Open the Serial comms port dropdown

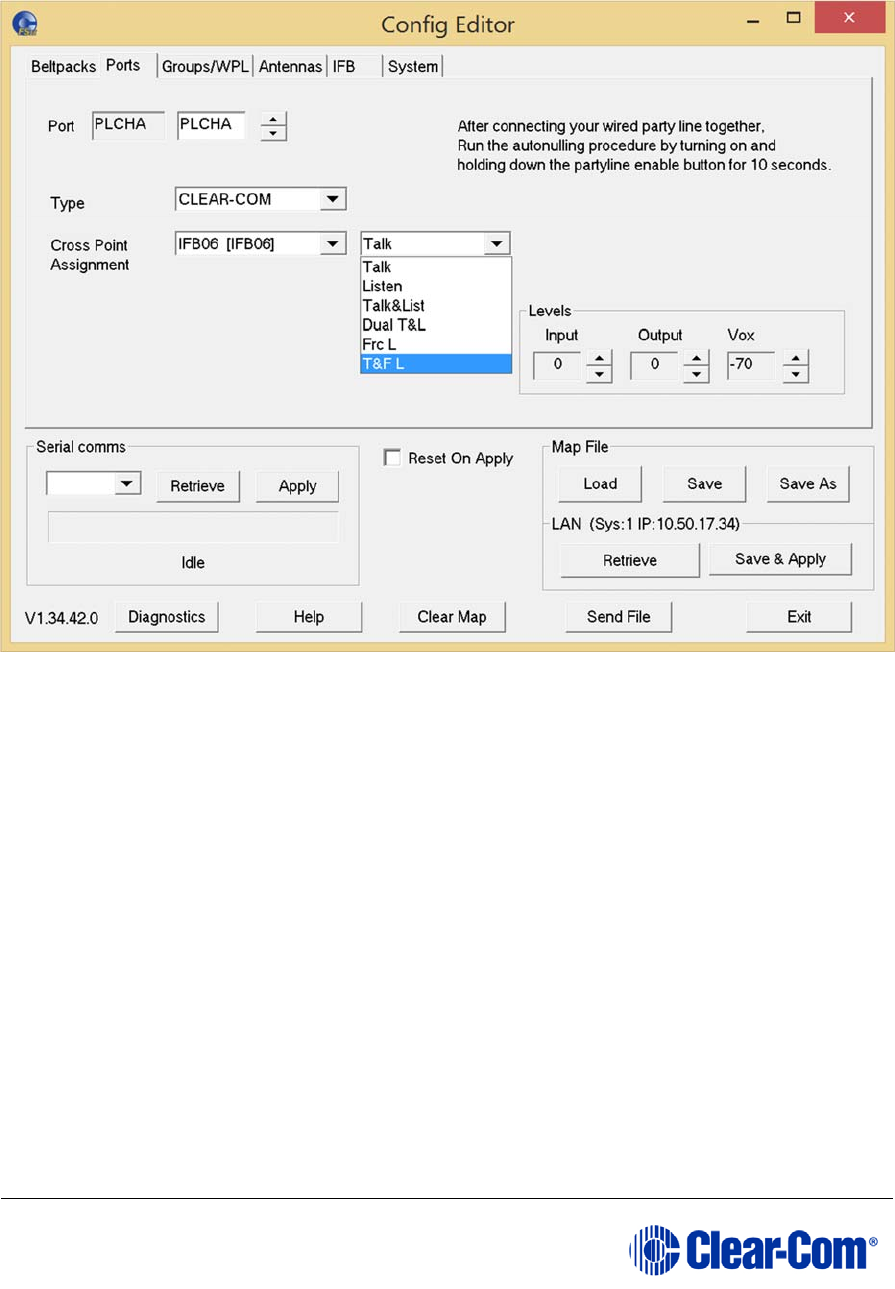click(127, 484)
